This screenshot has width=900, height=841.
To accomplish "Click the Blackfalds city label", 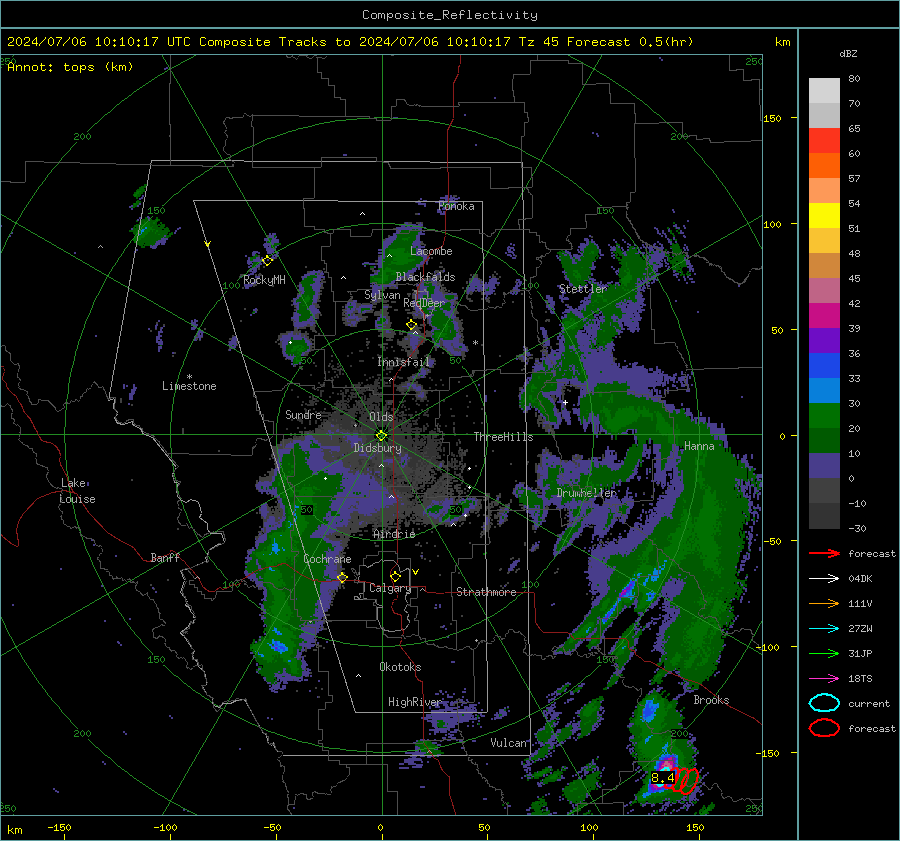I will (x=425, y=277).
